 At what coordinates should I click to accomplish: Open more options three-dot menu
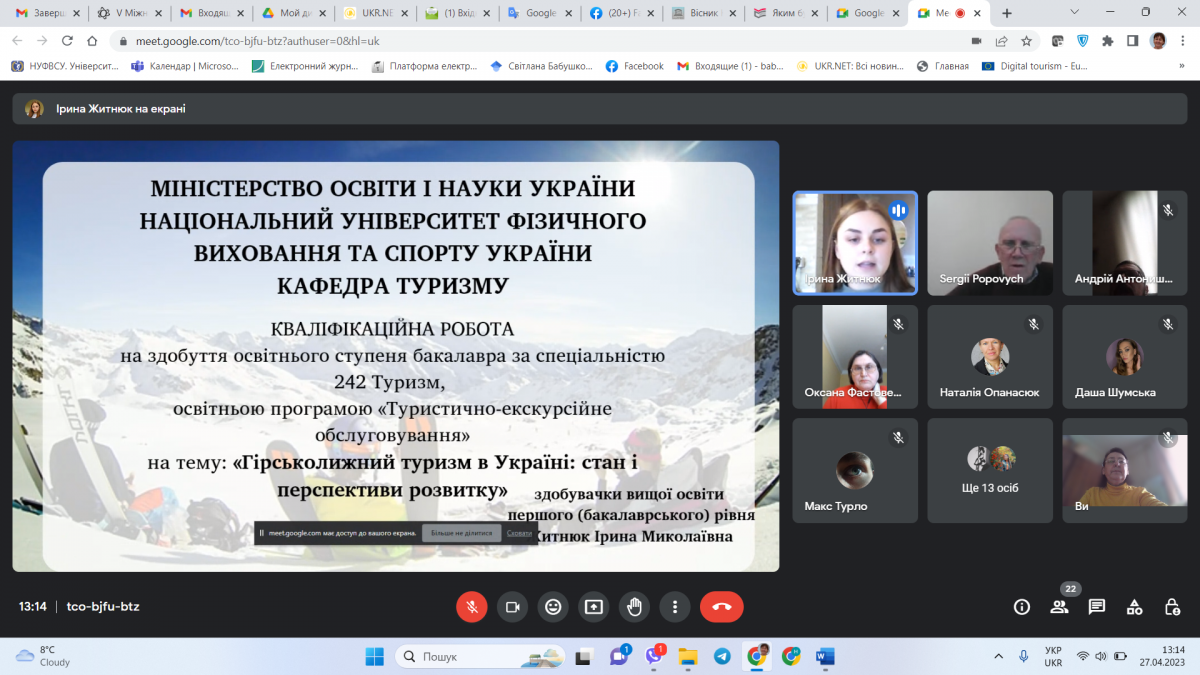pos(675,606)
